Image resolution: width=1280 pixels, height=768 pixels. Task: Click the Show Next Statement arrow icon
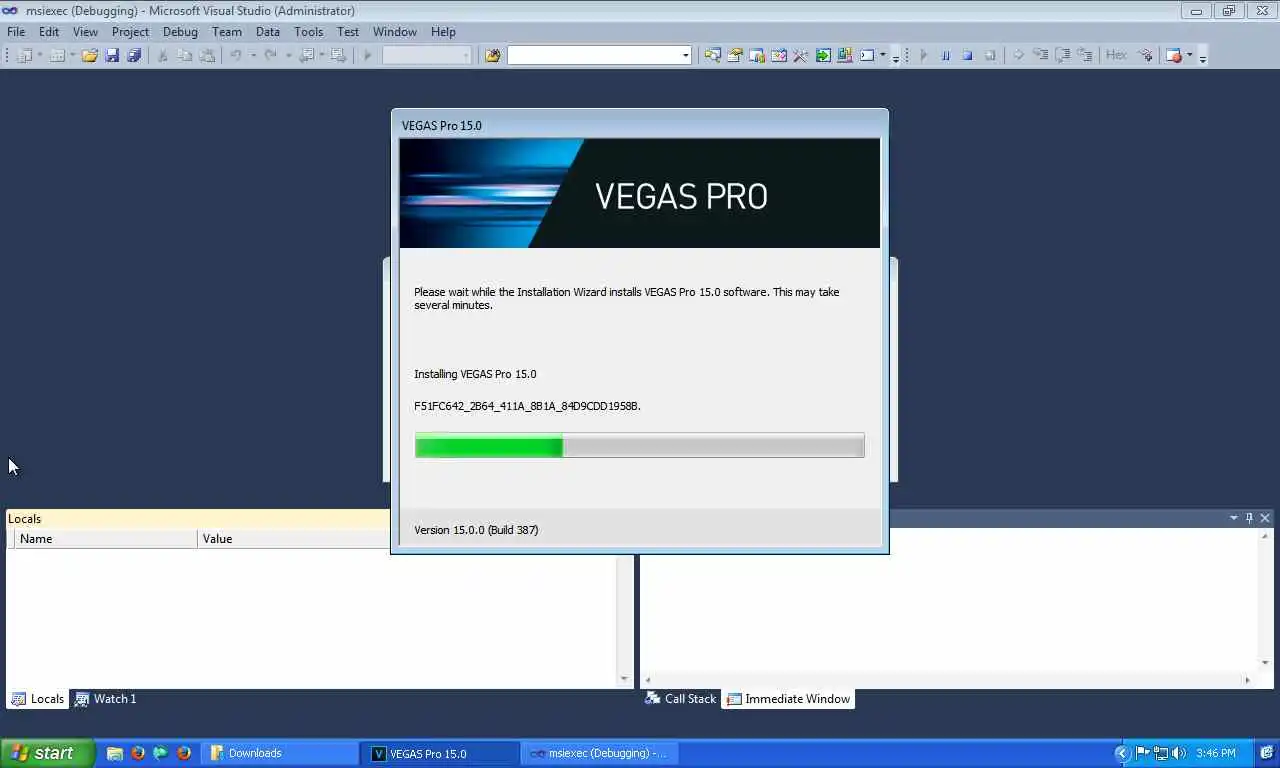click(1018, 55)
